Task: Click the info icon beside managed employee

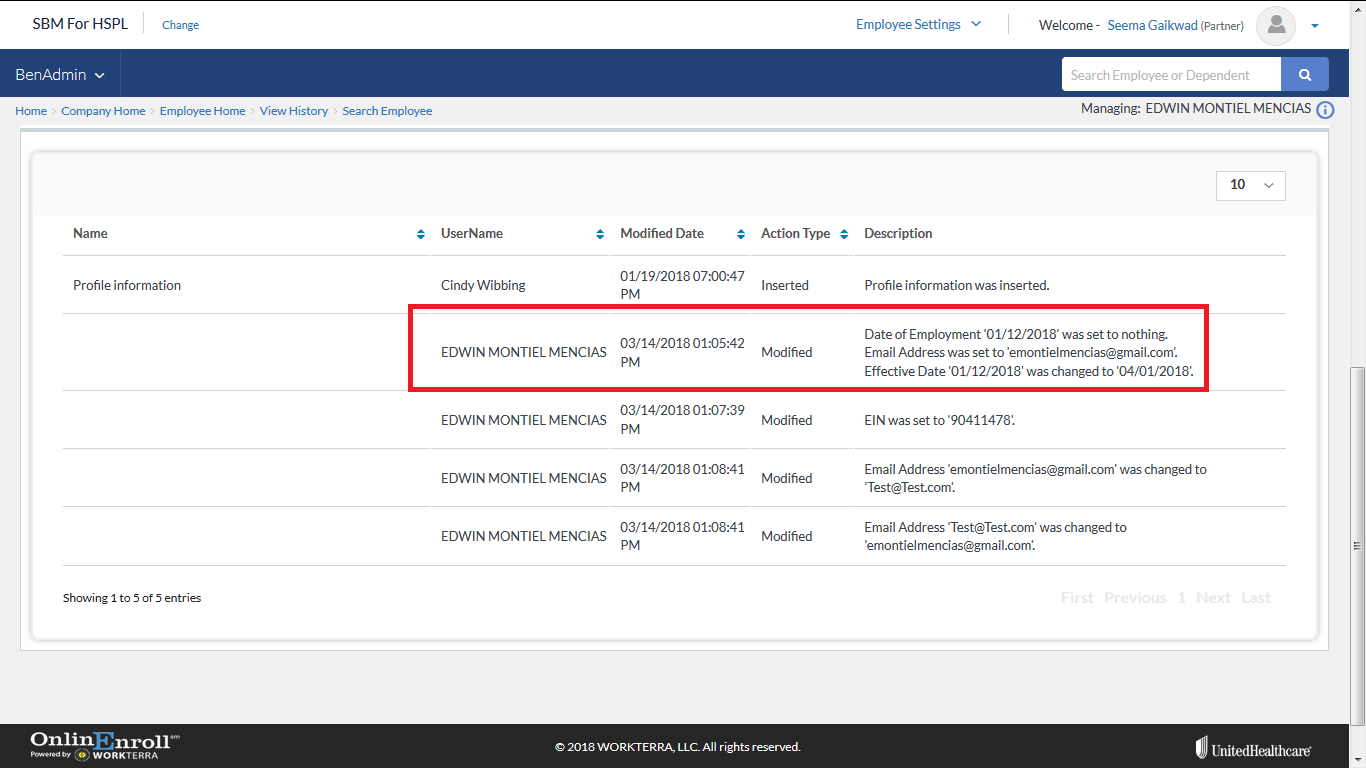Action: click(x=1325, y=110)
